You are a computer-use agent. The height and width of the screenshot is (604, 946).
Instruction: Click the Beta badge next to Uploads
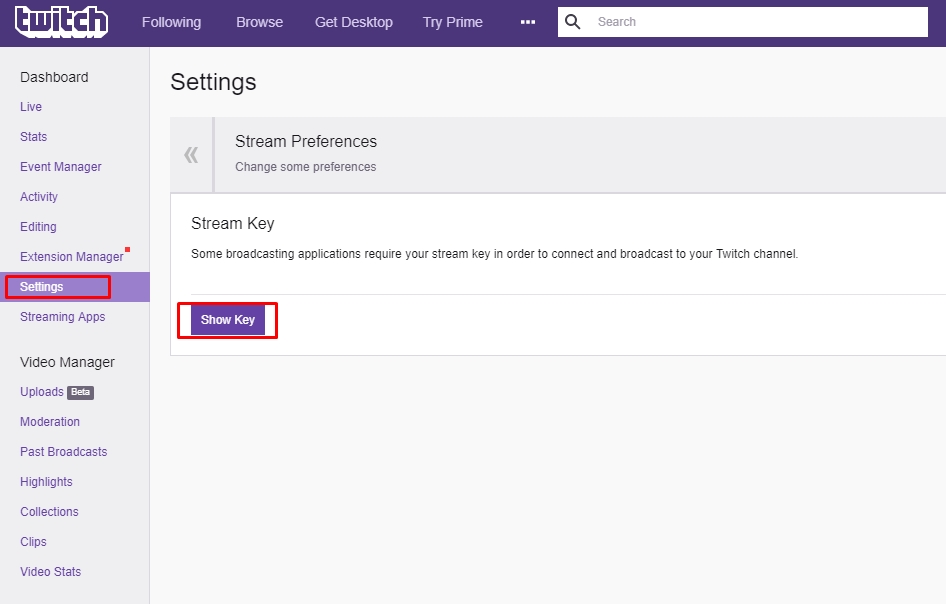coord(80,392)
